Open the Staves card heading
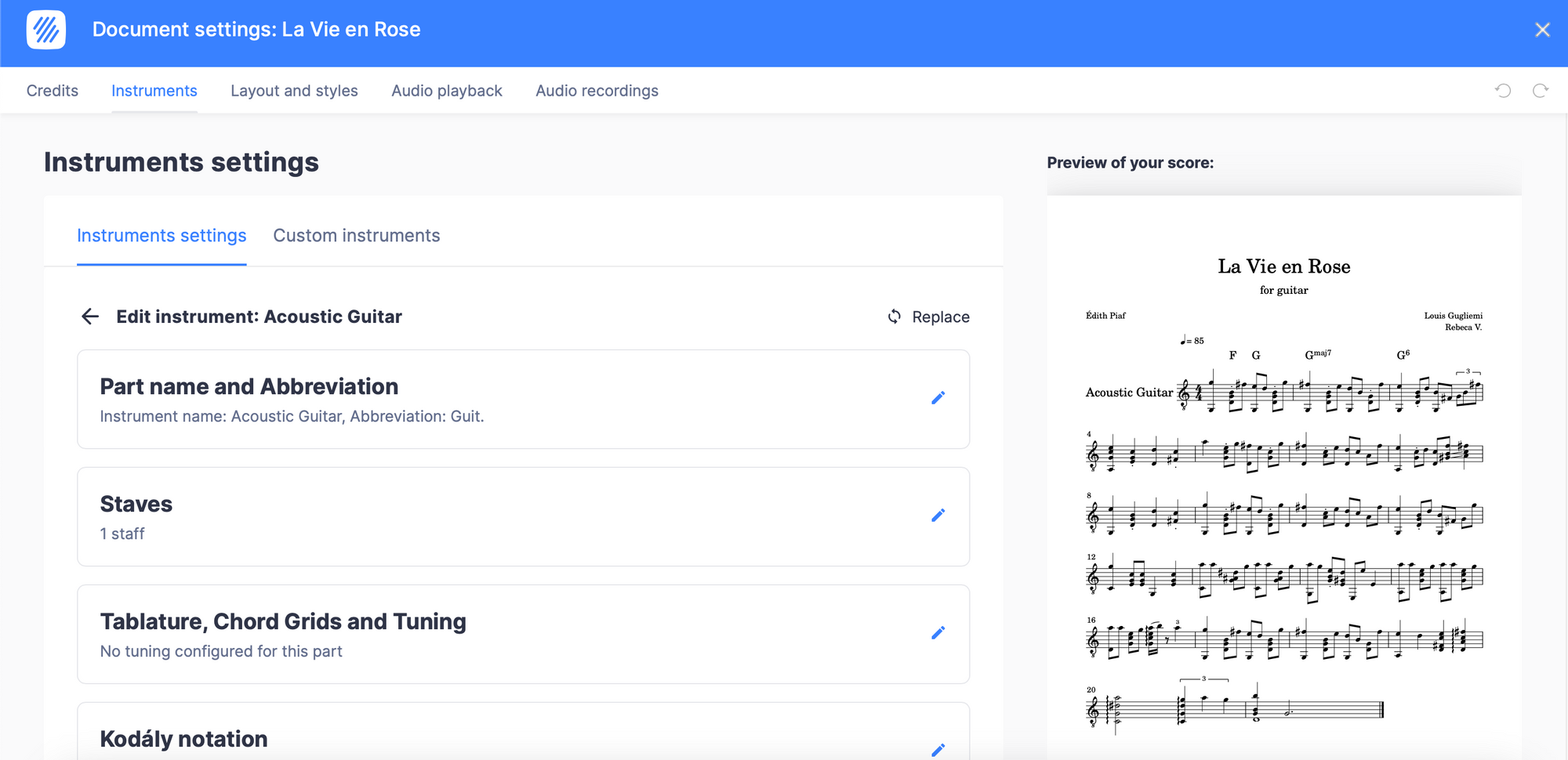The image size is (1568, 760). tap(136, 504)
